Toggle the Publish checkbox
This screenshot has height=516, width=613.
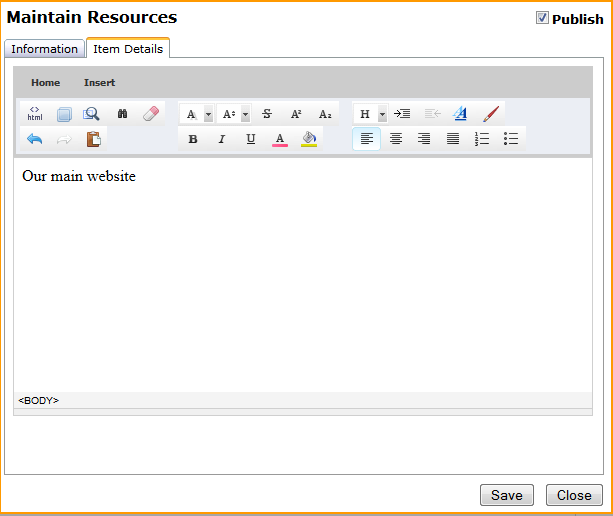point(542,18)
